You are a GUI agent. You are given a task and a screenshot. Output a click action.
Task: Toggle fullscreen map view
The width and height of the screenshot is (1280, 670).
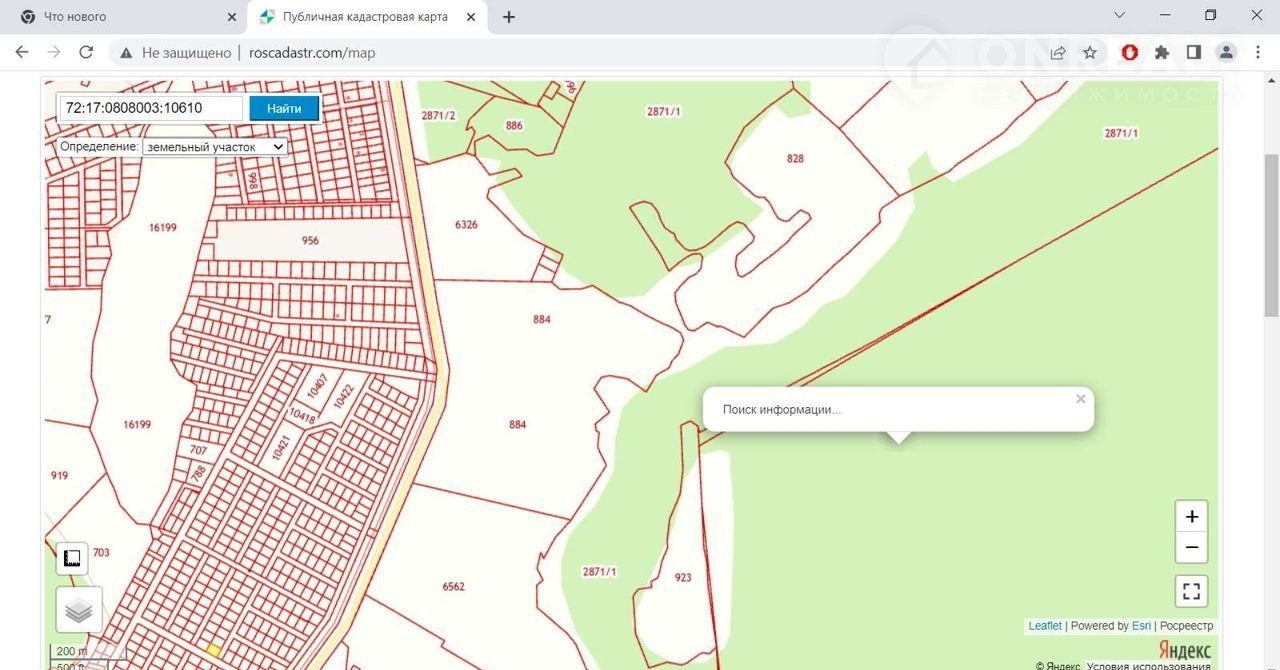1191,591
